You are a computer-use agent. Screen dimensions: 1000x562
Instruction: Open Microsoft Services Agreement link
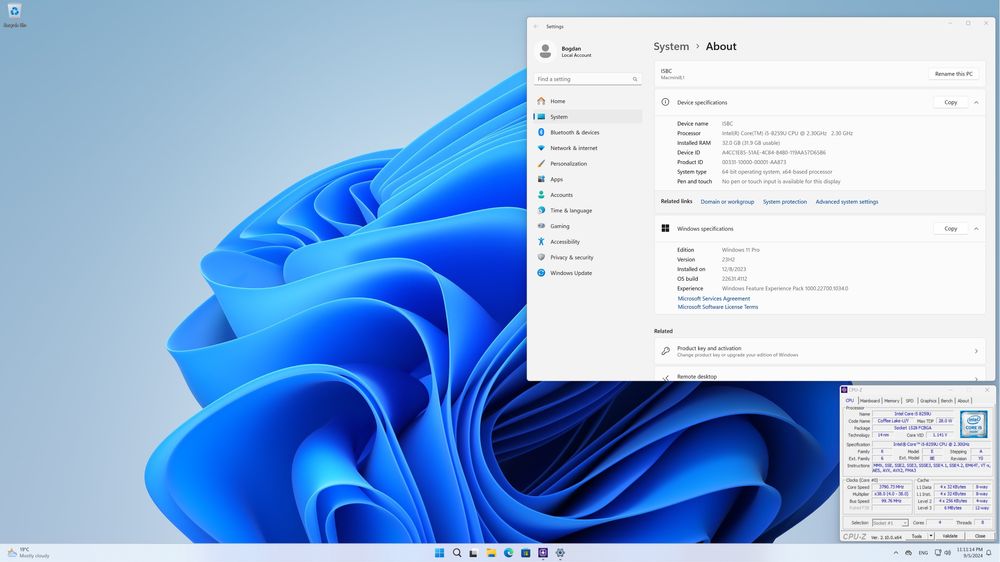coord(714,299)
